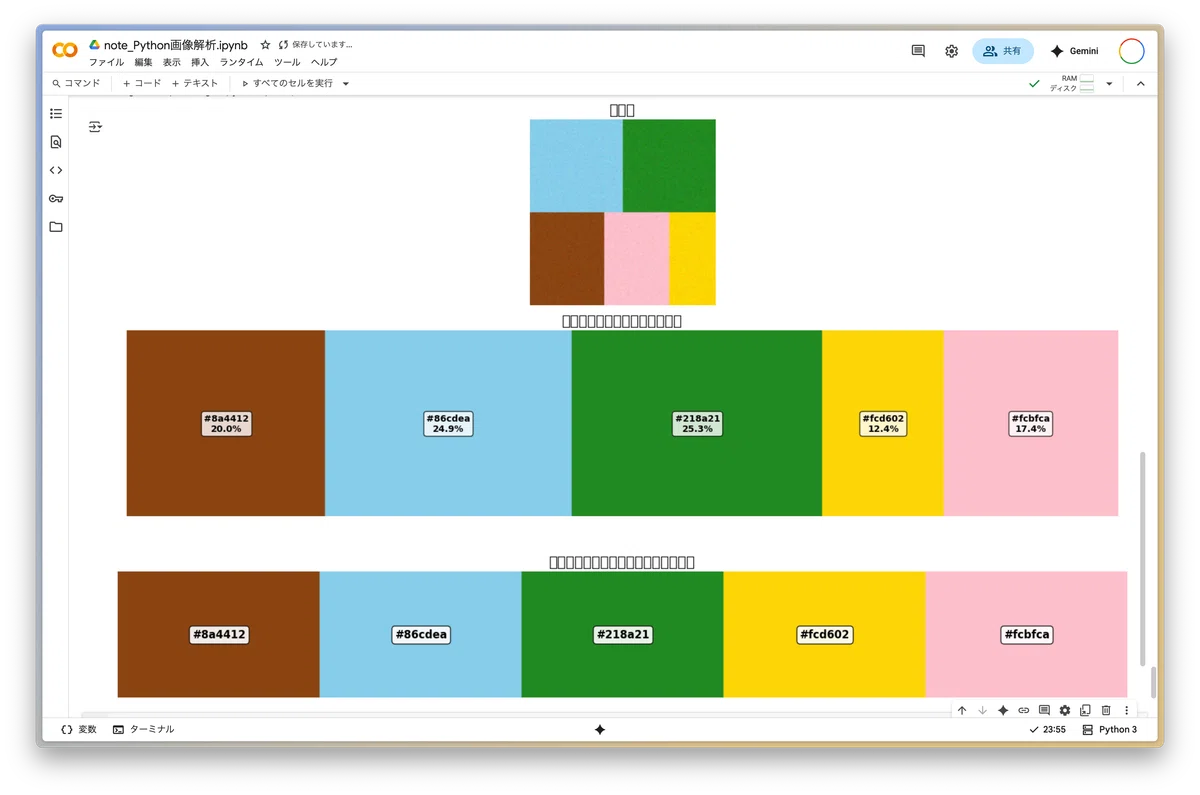
Task: Click the 共有 share button
Action: (x=1002, y=51)
